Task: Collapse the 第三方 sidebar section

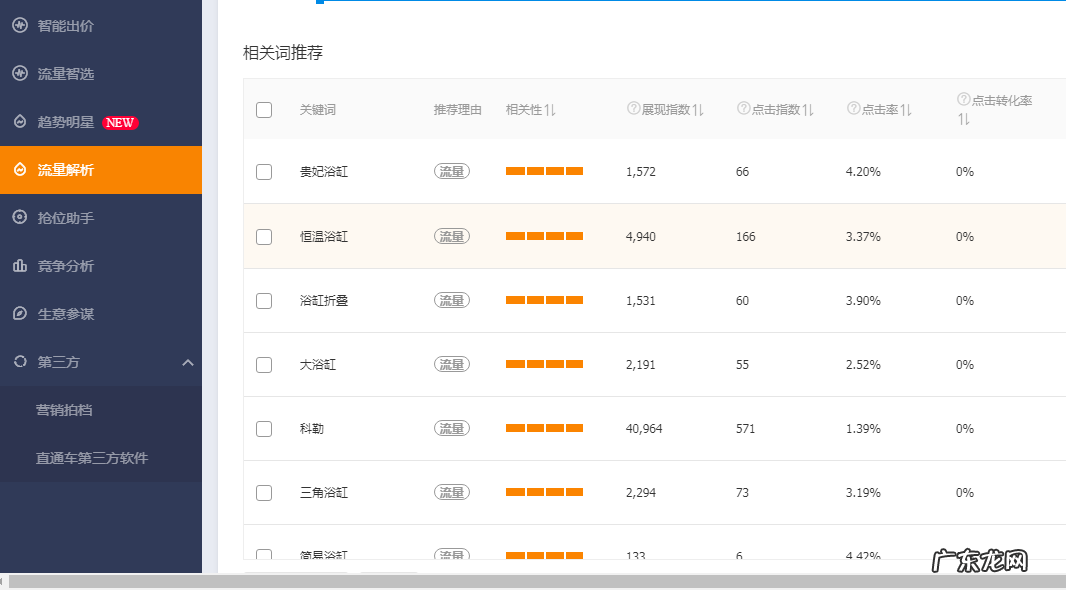Action: 188,363
